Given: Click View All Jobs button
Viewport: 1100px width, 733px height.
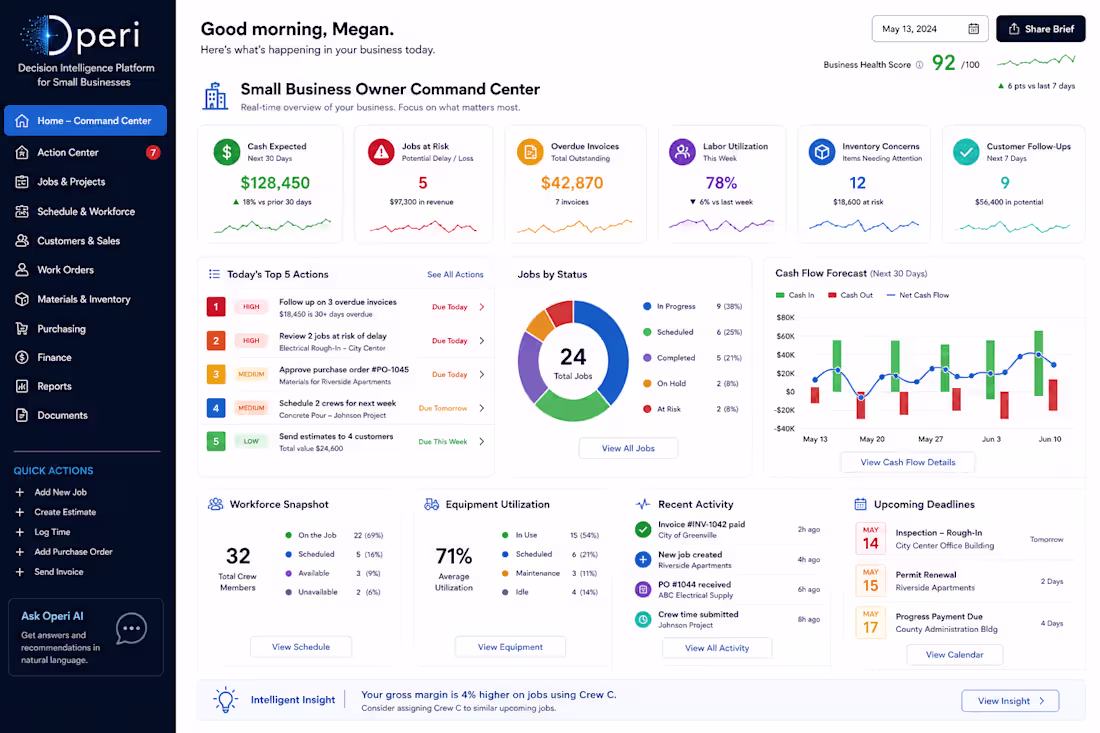Looking at the screenshot, I should [628, 448].
